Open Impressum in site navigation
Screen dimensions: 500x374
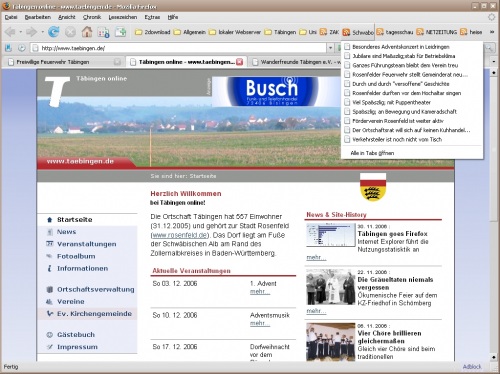(x=77, y=347)
